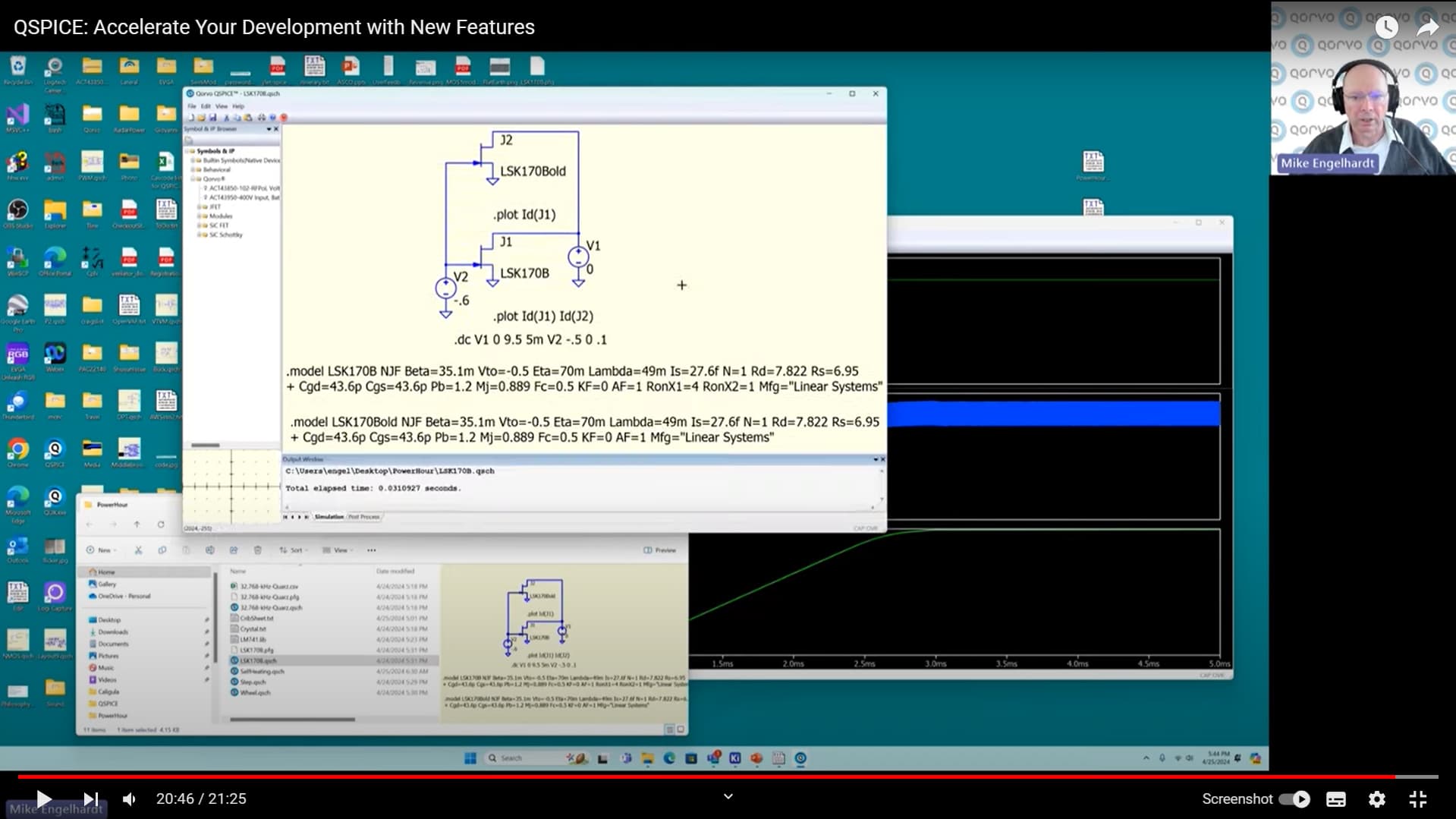Expand the chevron below the progress bar
Screen dimensions: 1456x819
728,796
